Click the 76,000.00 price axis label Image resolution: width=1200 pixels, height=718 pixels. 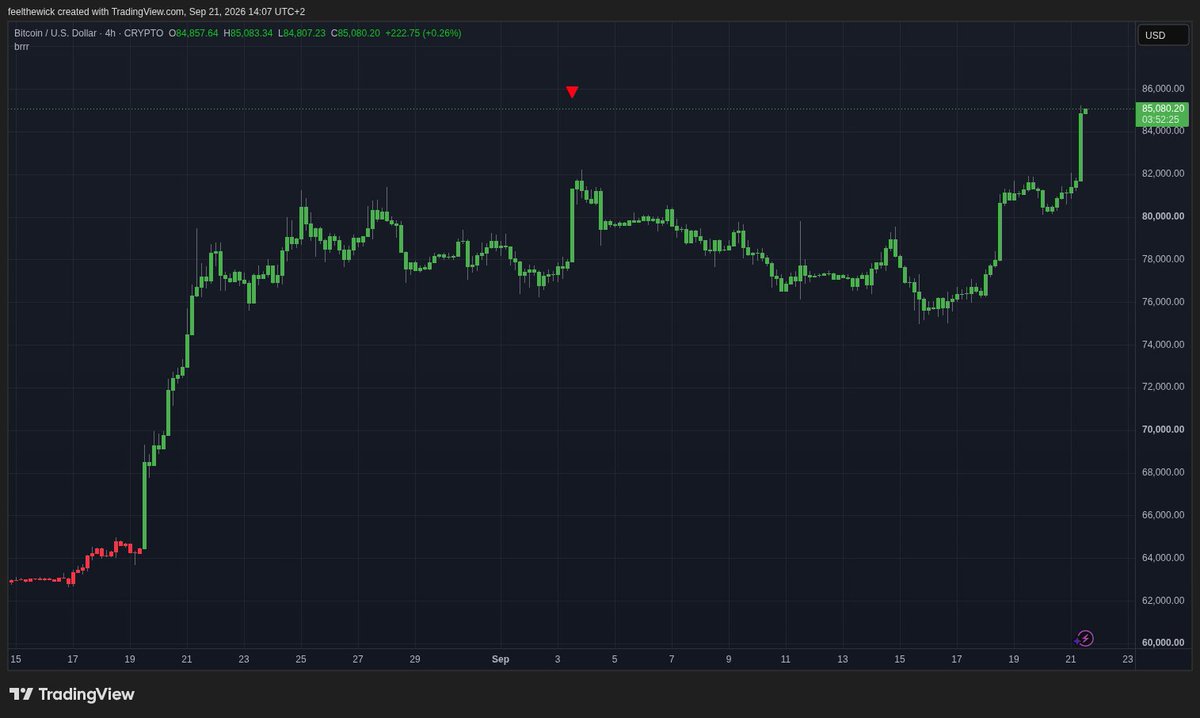tap(1163, 301)
